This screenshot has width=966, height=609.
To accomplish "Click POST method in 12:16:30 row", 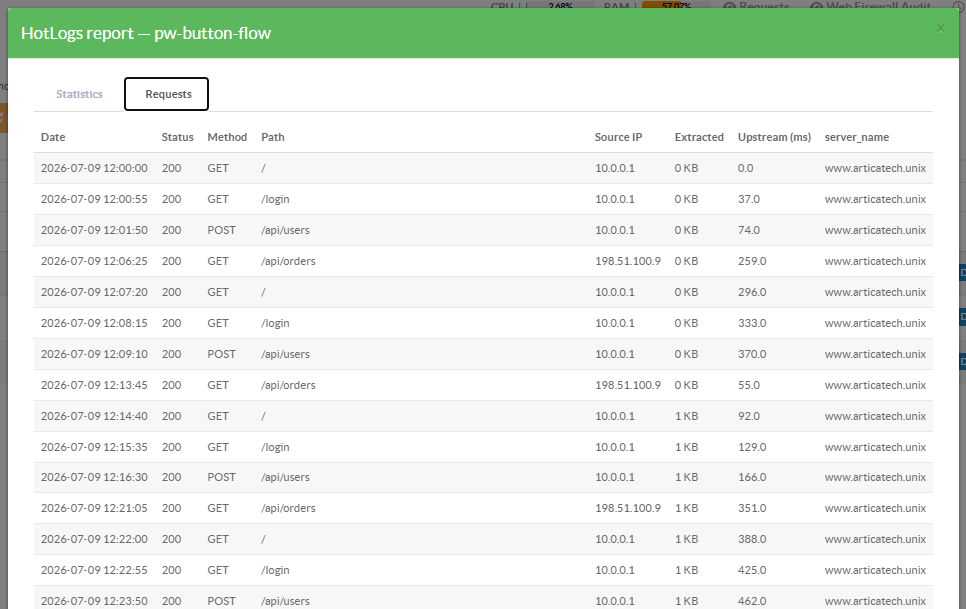I will click(221, 477).
